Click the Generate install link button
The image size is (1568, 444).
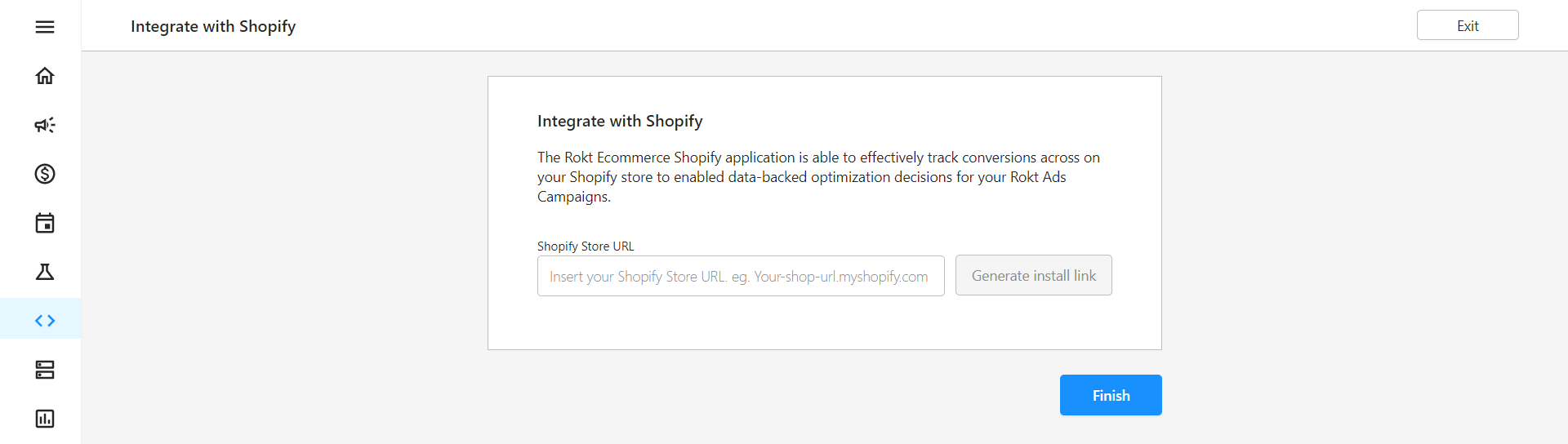click(x=1034, y=275)
